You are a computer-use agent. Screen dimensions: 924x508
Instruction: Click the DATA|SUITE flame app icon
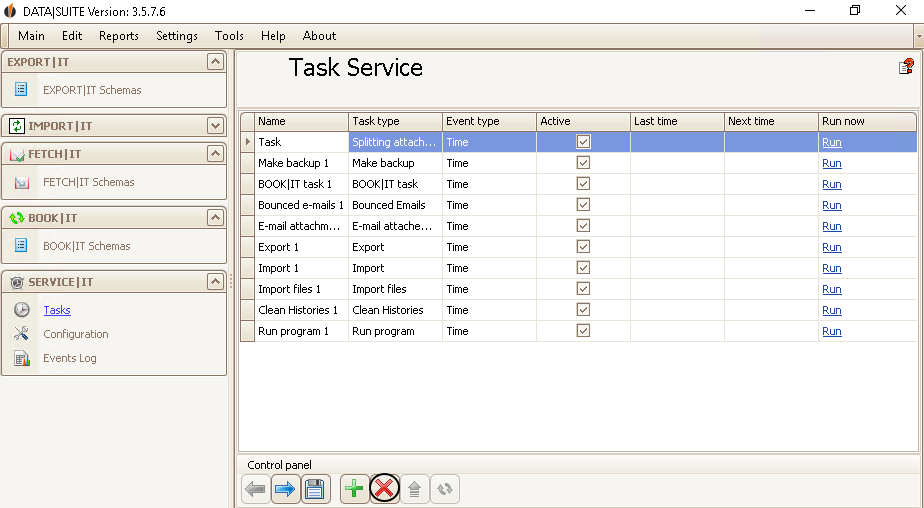point(9,11)
